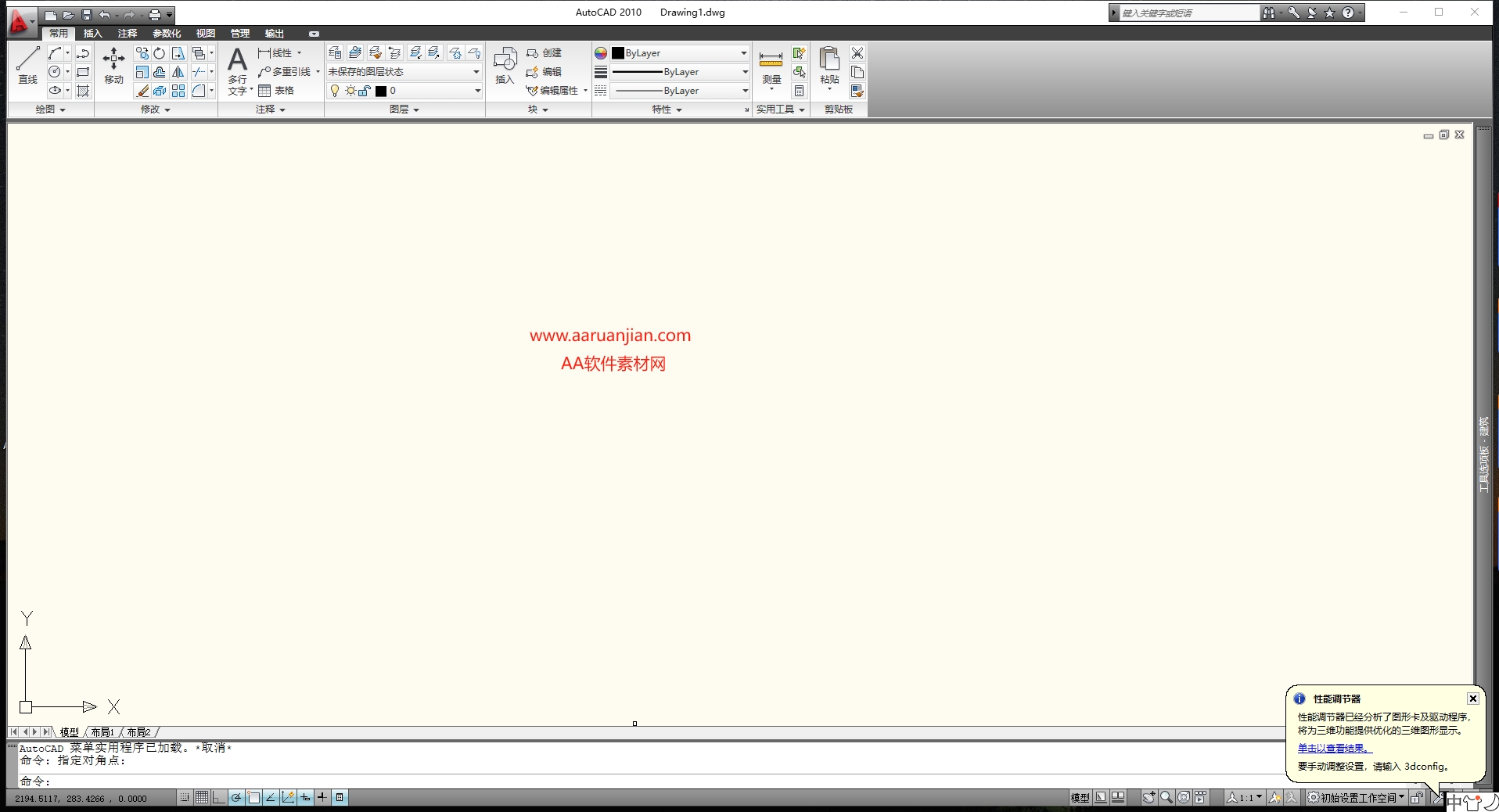Click the 移动 (Move) tool
Image resolution: width=1499 pixels, height=812 pixels.
pos(113,64)
